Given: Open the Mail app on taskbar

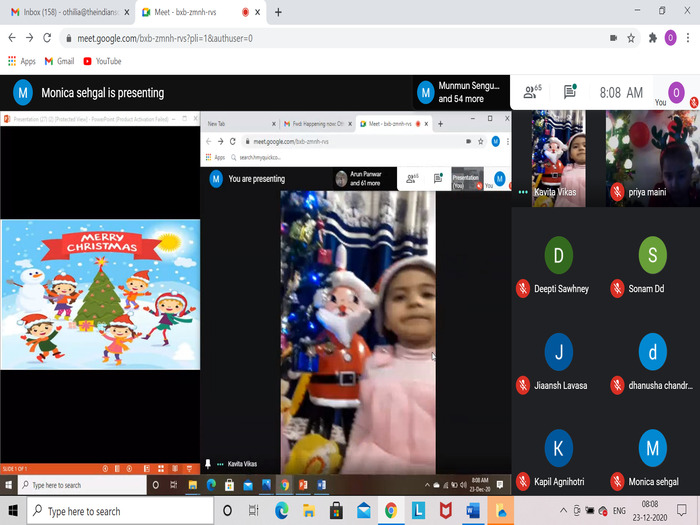Looking at the screenshot, I should [x=363, y=511].
